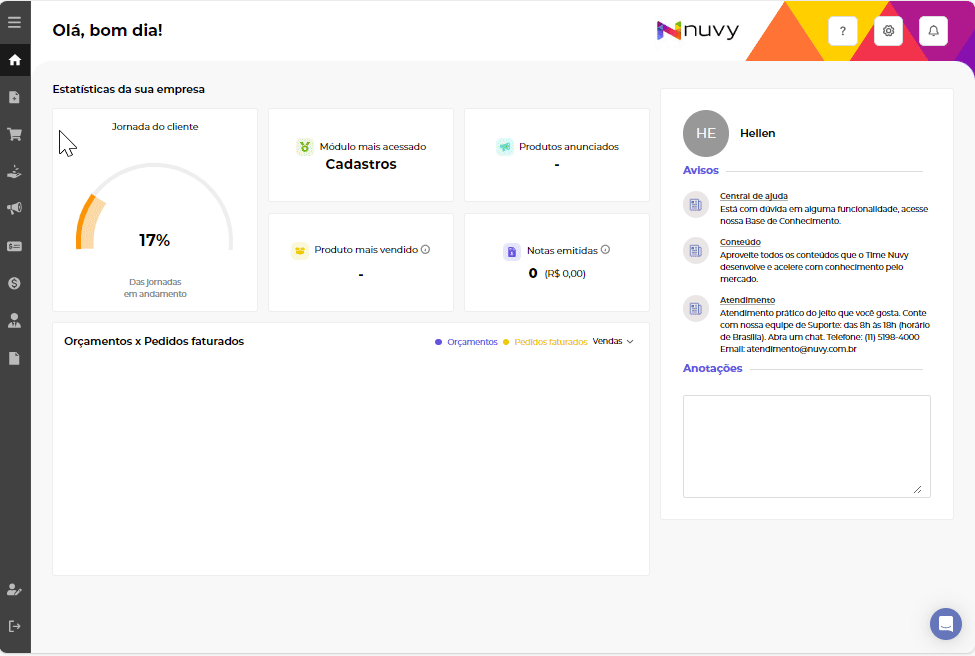975x656 pixels.
Task: Click the logout icon in the sidebar
Action: (15, 626)
